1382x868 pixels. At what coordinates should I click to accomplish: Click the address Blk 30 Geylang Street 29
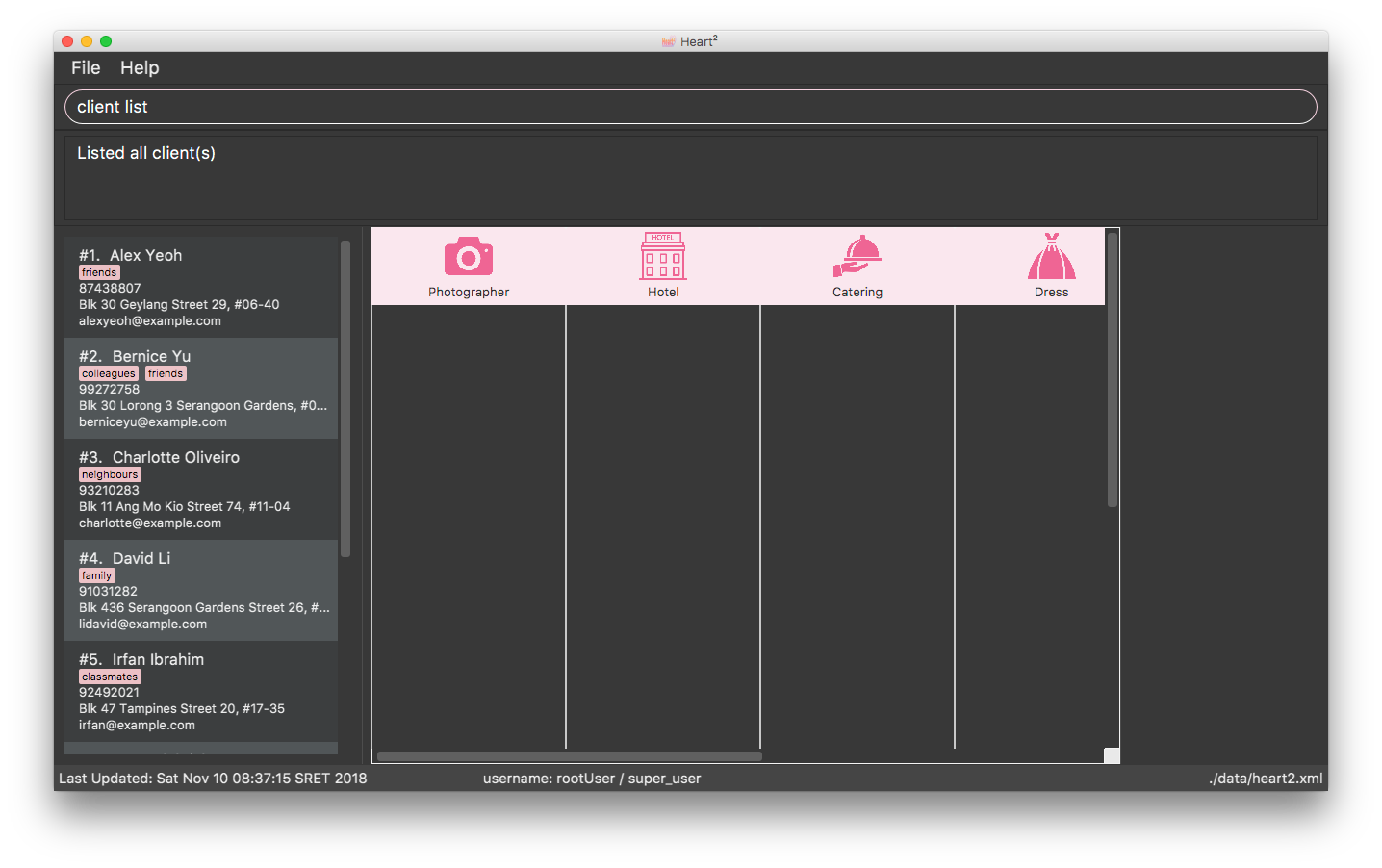coord(179,304)
